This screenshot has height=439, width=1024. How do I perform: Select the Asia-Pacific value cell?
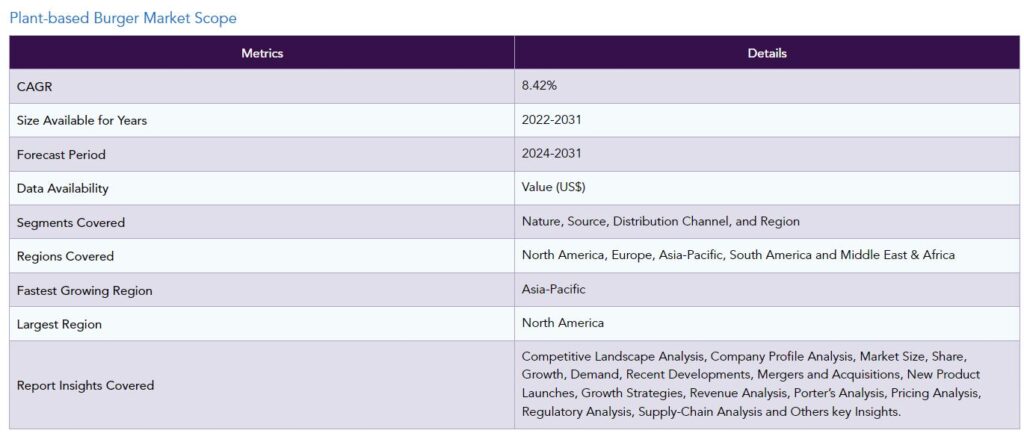pyautogui.click(x=767, y=289)
